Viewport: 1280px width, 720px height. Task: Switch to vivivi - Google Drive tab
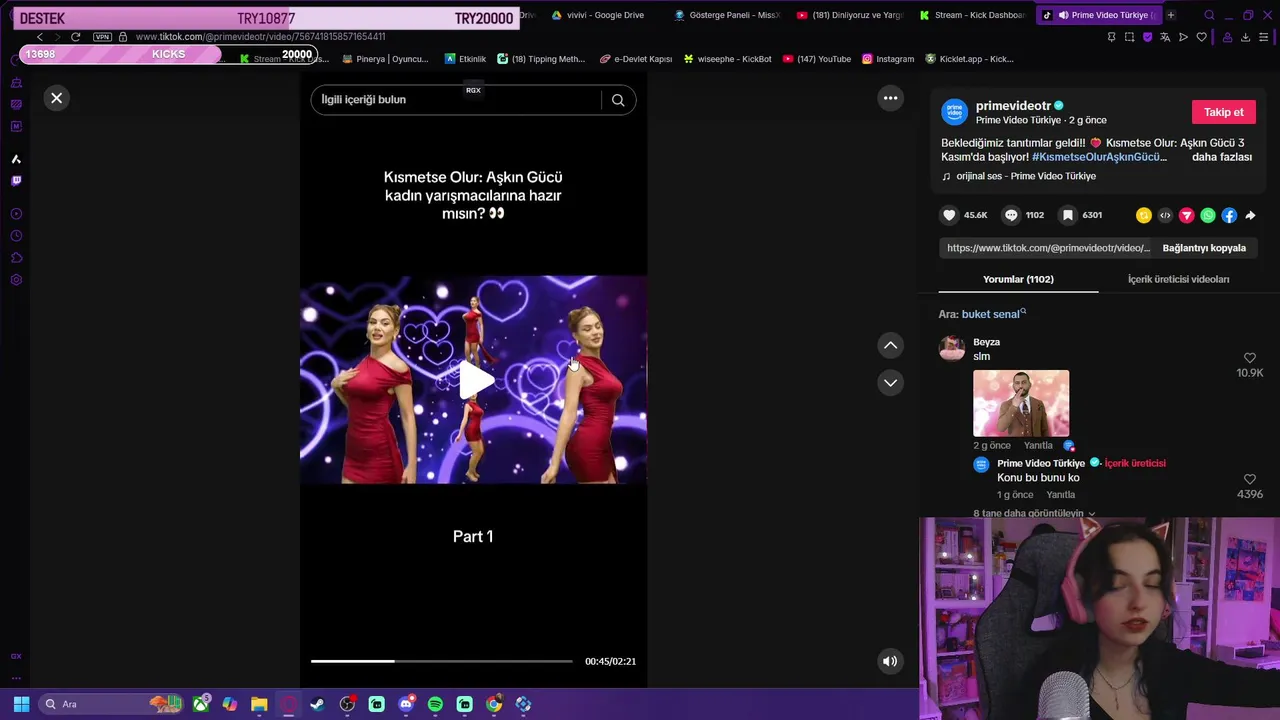pyautogui.click(x=597, y=15)
